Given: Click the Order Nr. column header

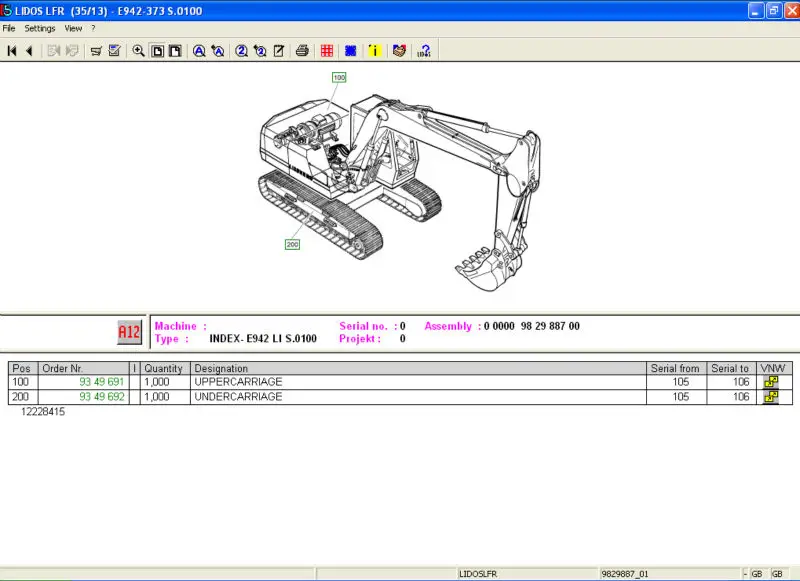Looking at the screenshot, I should (84, 368).
